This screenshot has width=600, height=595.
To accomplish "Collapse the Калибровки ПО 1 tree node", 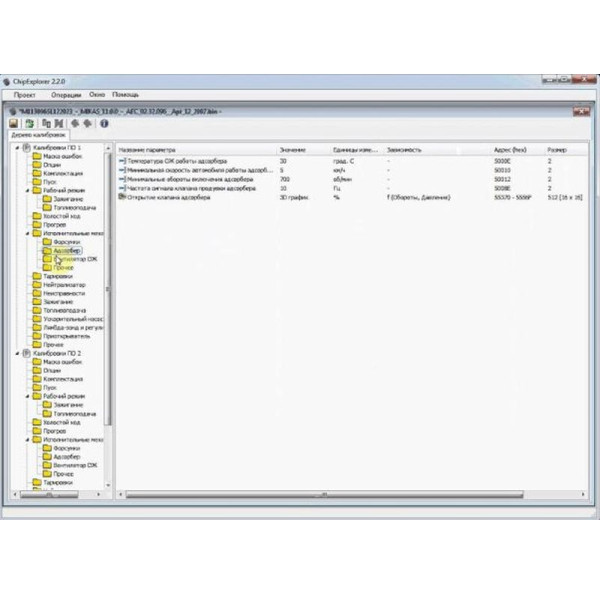I will point(17,147).
